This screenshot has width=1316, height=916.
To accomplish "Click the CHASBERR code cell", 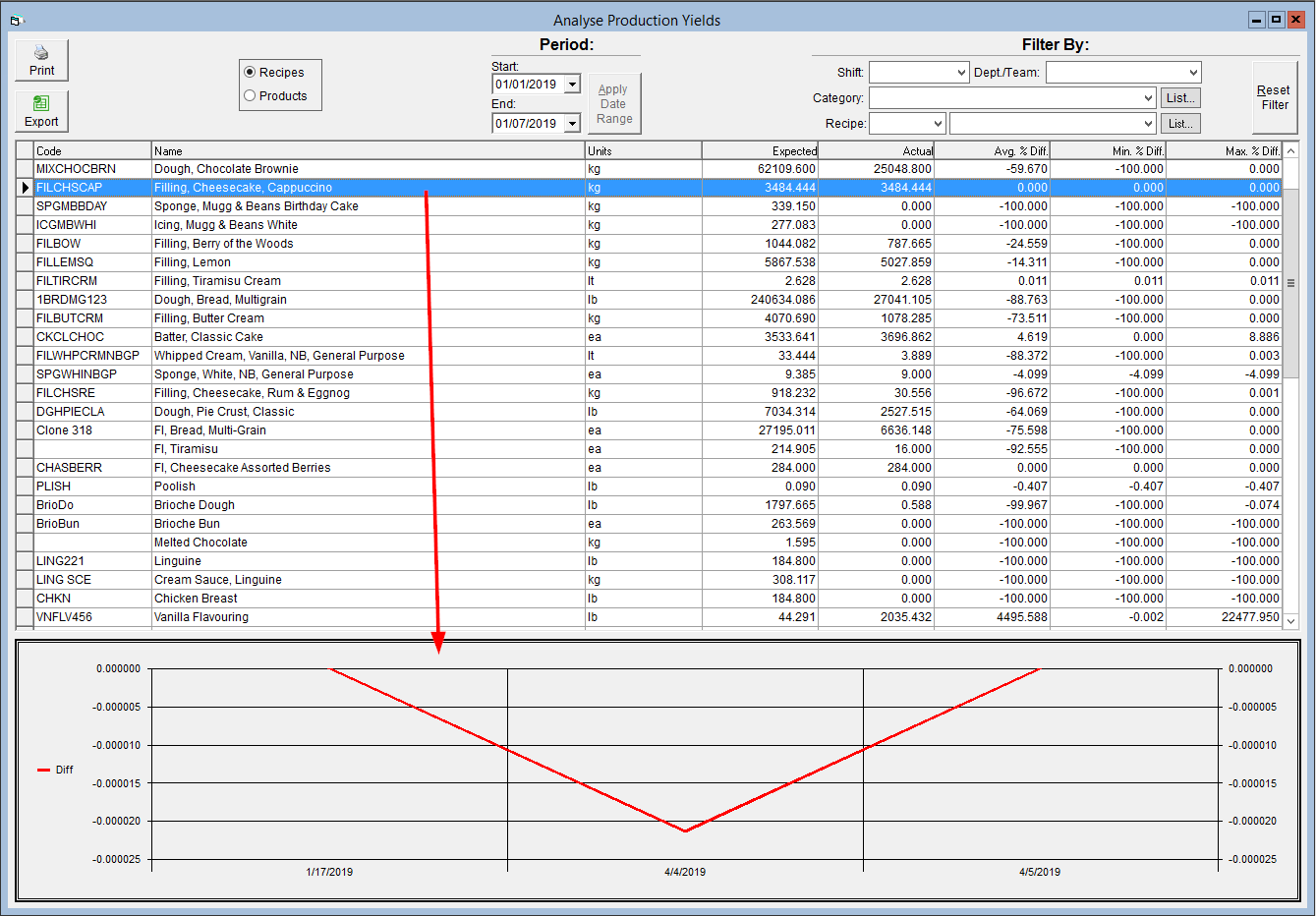I will tap(92, 468).
